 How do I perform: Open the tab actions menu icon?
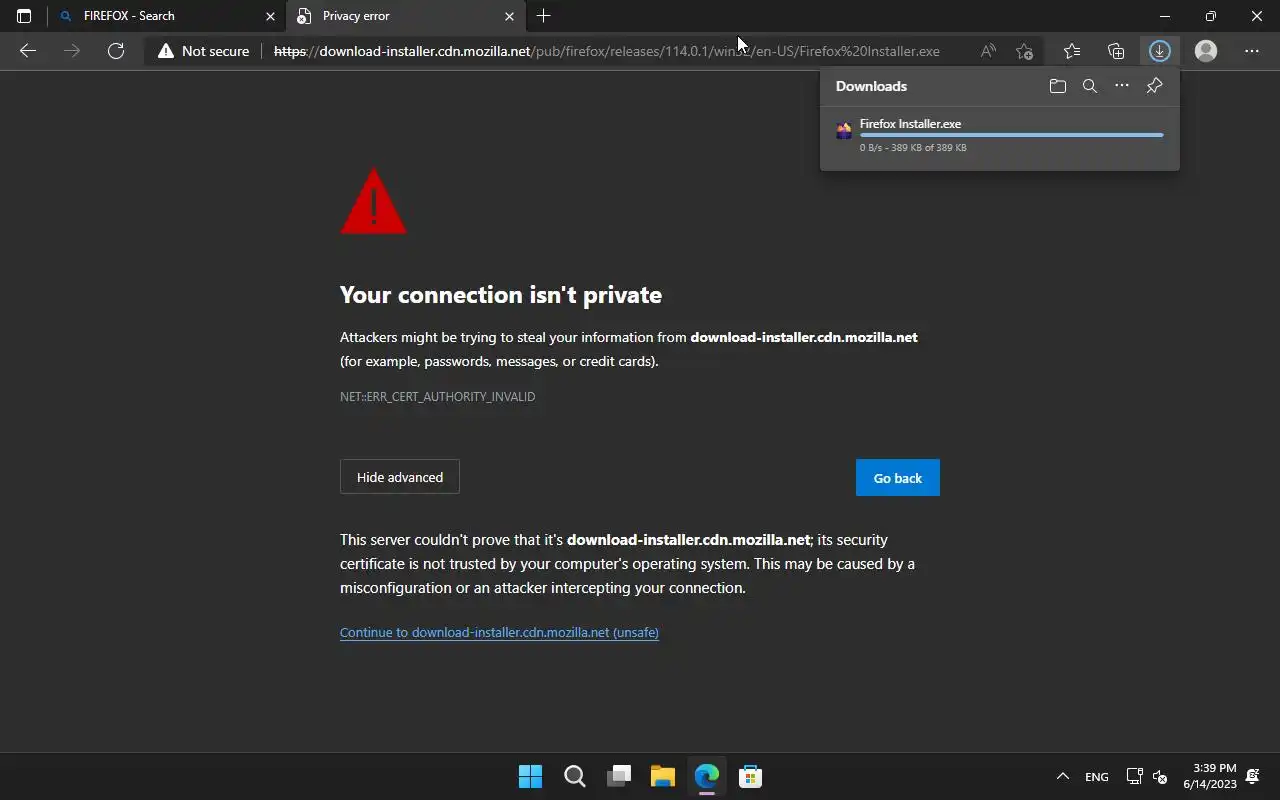(24, 16)
